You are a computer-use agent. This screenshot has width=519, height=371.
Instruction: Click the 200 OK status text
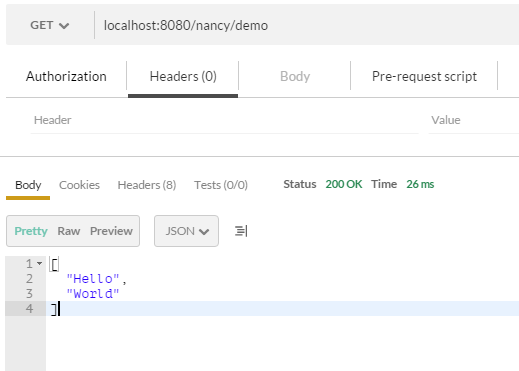(344, 184)
